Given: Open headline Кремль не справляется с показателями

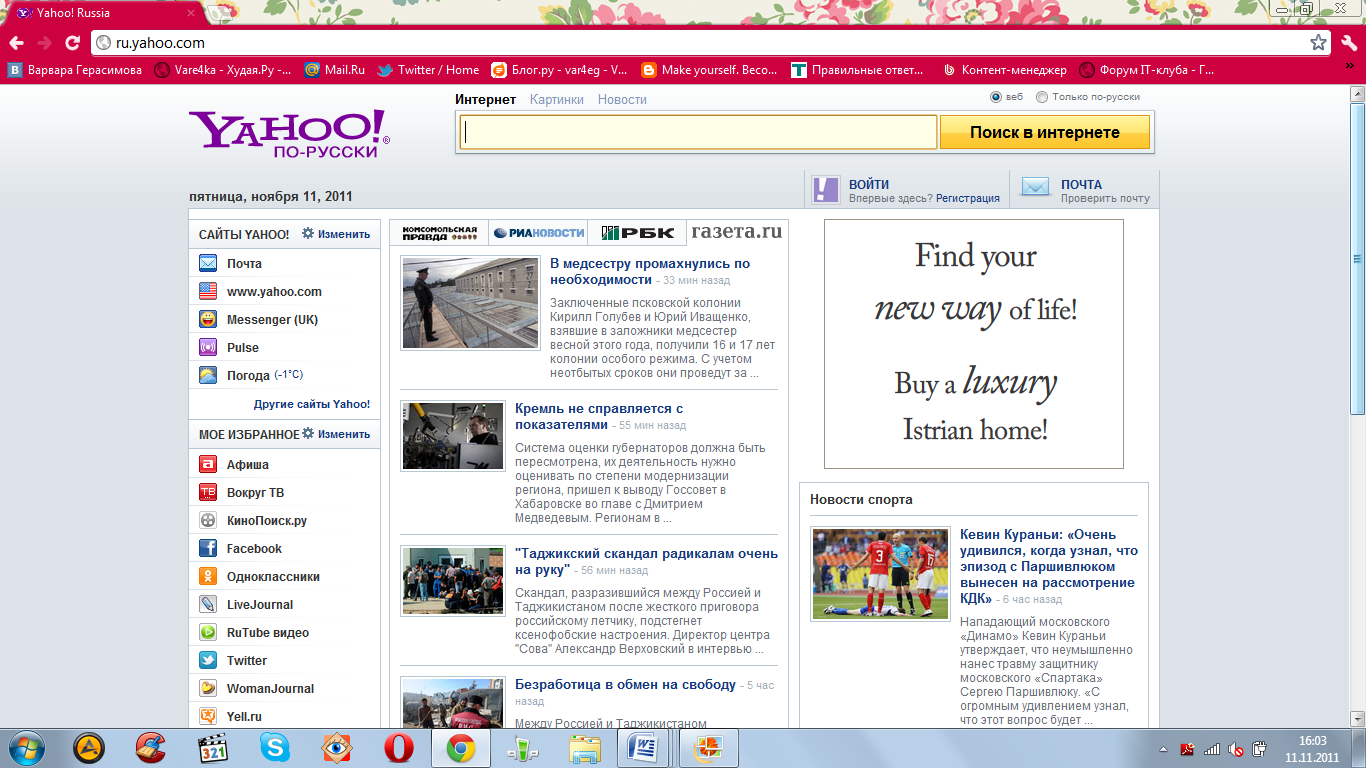Looking at the screenshot, I should tap(599, 417).
